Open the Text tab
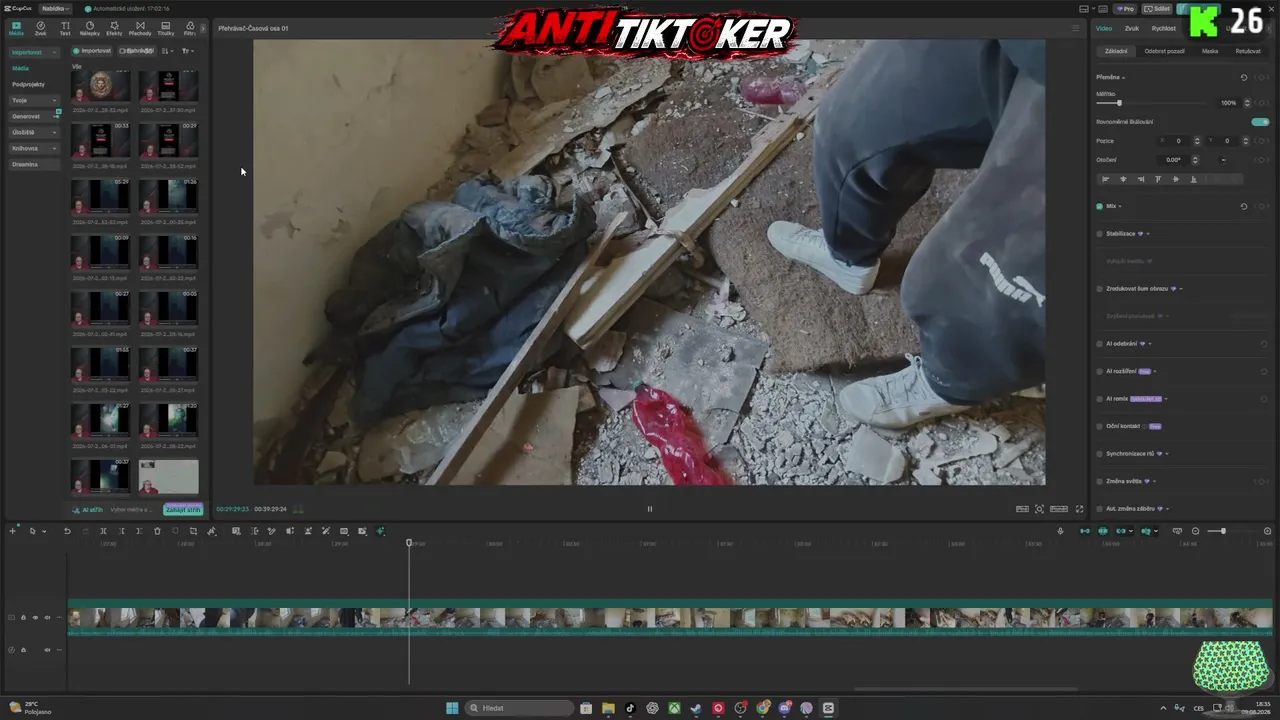Screen dimensions: 1280x720 tap(65, 28)
